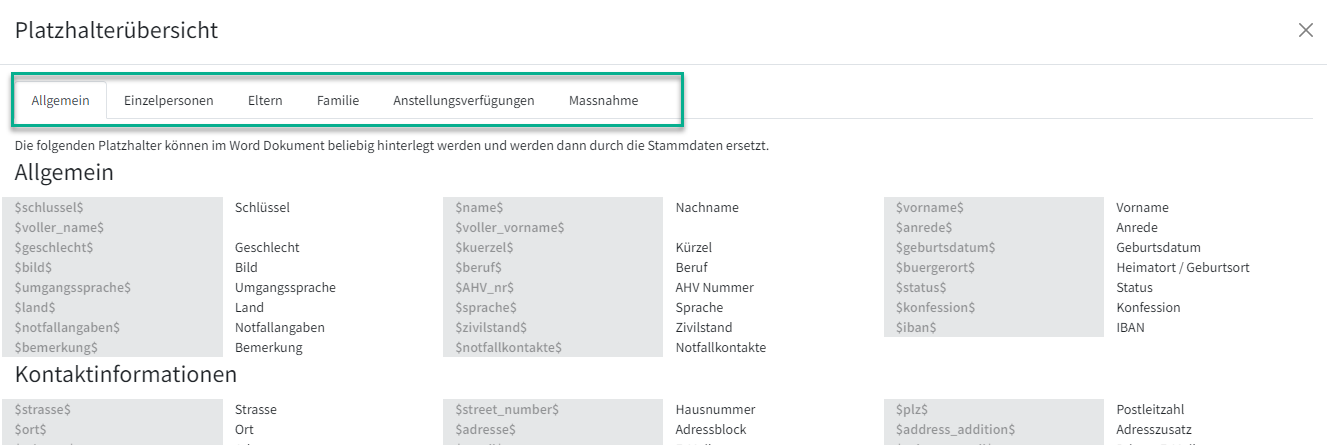Image resolution: width=1327 pixels, height=445 pixels.
Task: Click the $schlussel$ placeholder
Action: tap(49, 208)
